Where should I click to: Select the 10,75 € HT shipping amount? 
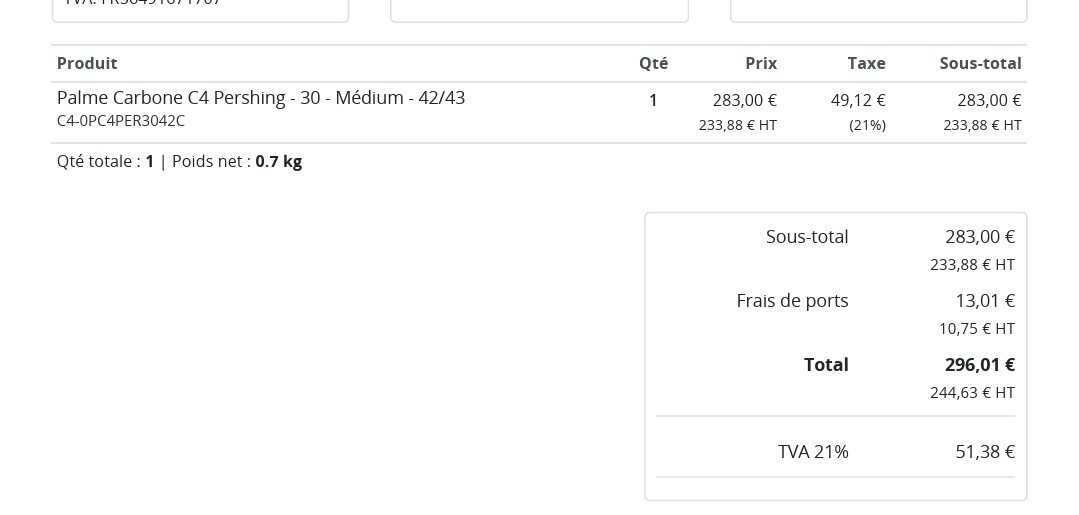point(976,328)
